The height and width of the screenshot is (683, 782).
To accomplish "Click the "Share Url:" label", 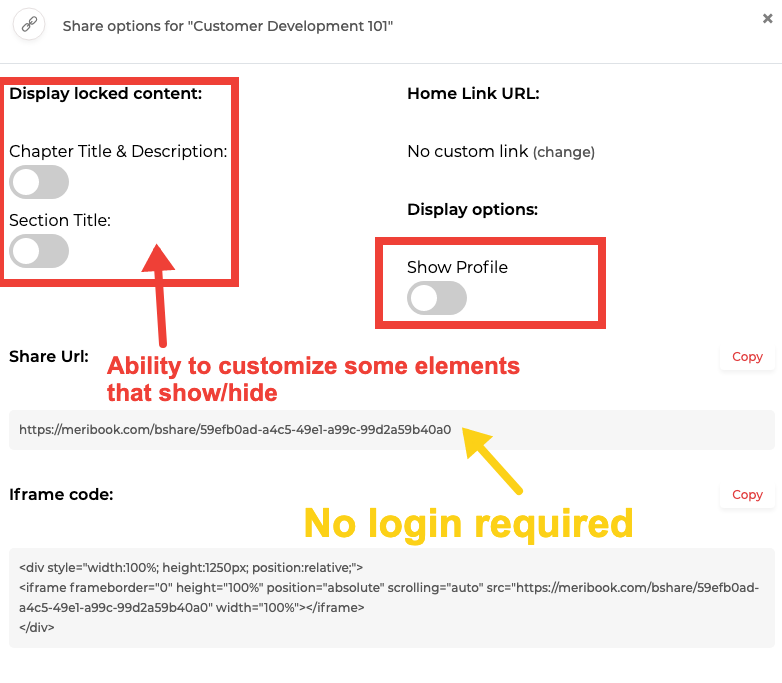I will (49, 356).
